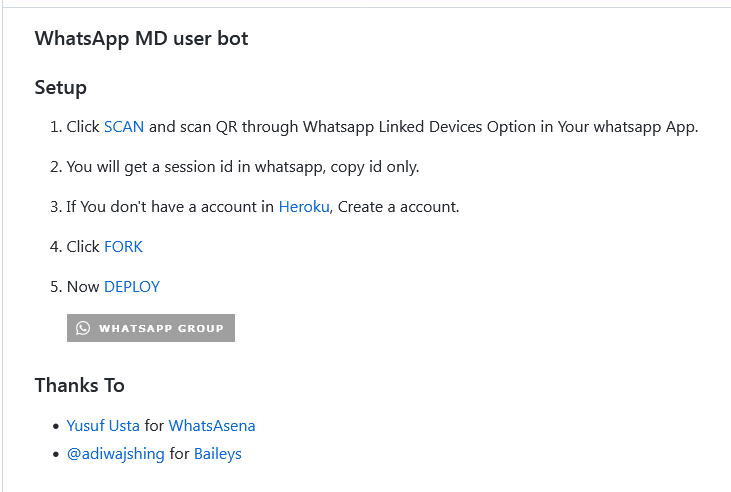Click text 'scan QR through Whatsapp Linked Devices'
Screen dimensions: 731x492
pos(331,127)
